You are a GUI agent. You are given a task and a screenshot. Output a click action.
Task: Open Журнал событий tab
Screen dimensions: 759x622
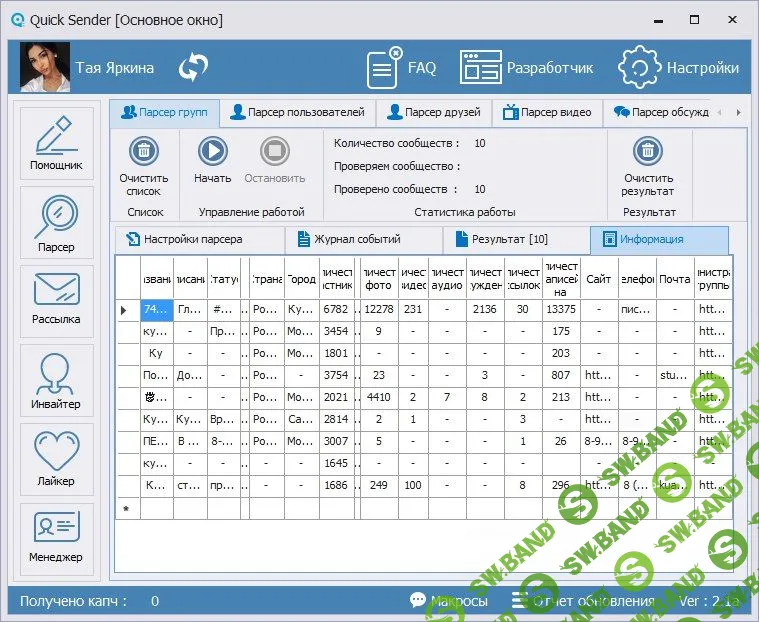click(364, 239)
